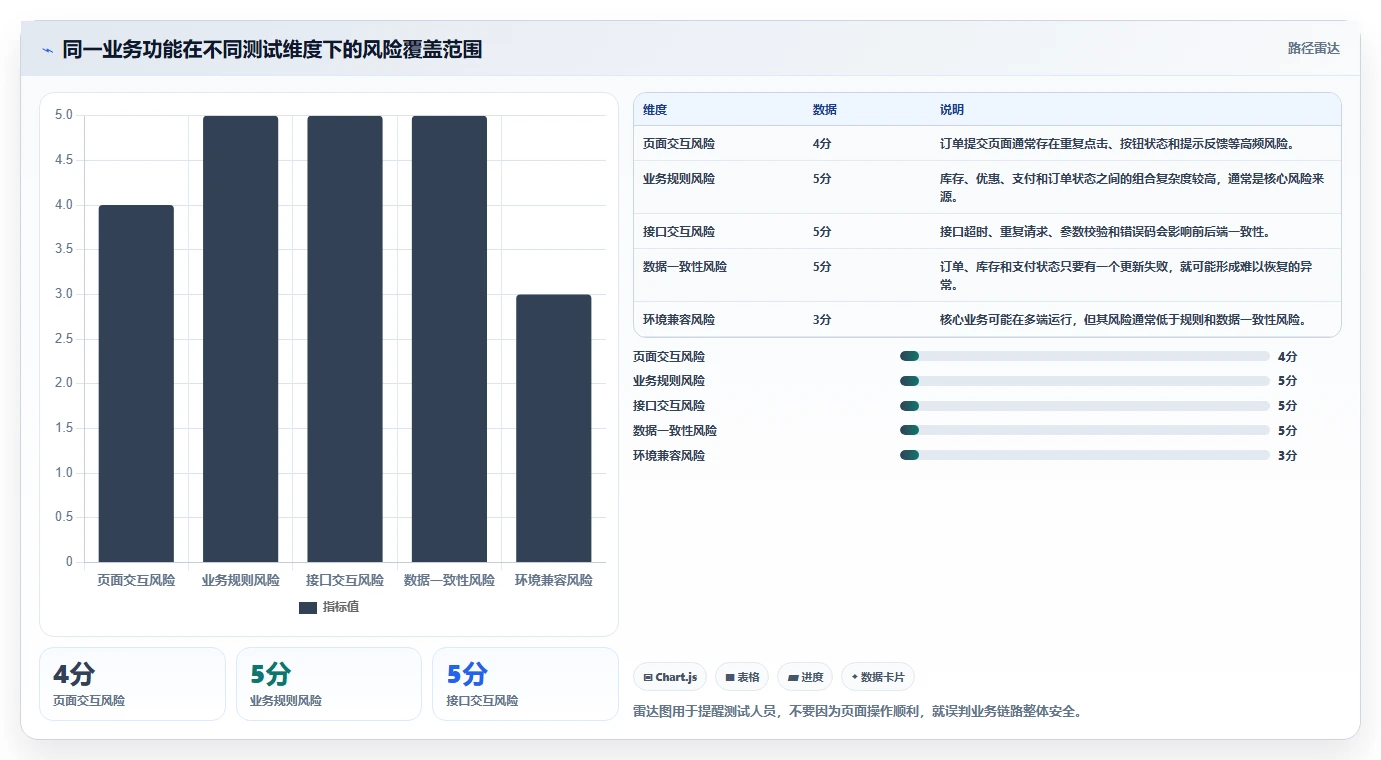Click the page title 同一业务功能在不同测试维度下的风险覆盖范围
The height and width of the screenshot is (760, 1381).
click(272, 50)
